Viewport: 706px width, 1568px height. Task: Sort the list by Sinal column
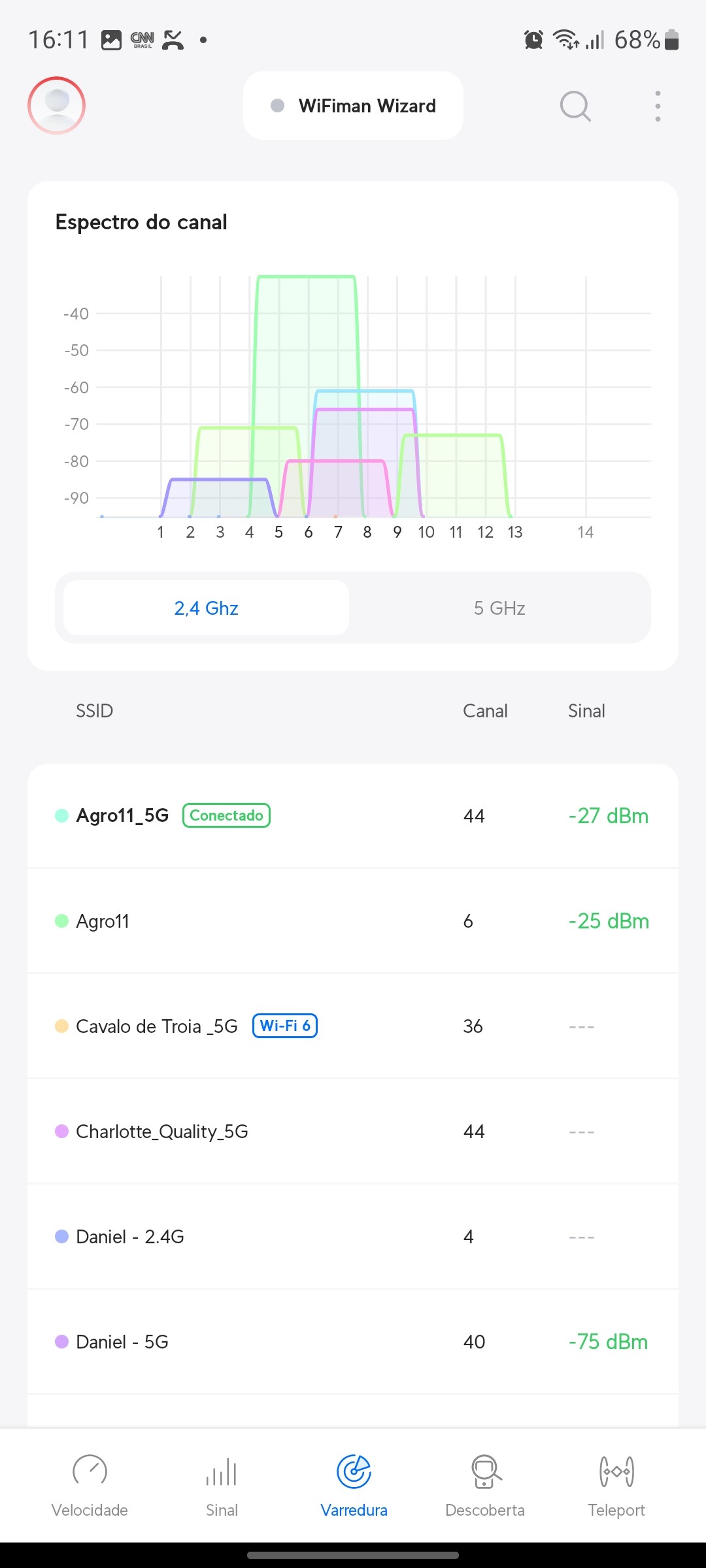586,711
